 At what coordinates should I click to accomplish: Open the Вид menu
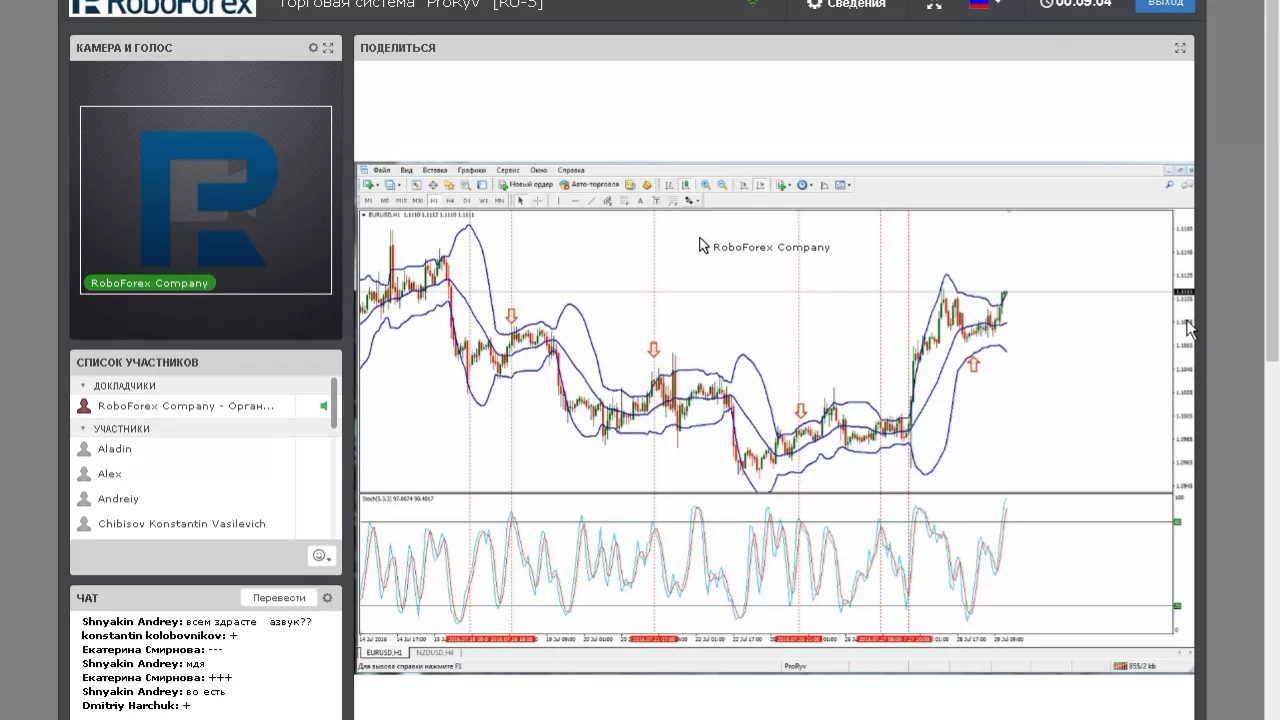click(407, 170)
